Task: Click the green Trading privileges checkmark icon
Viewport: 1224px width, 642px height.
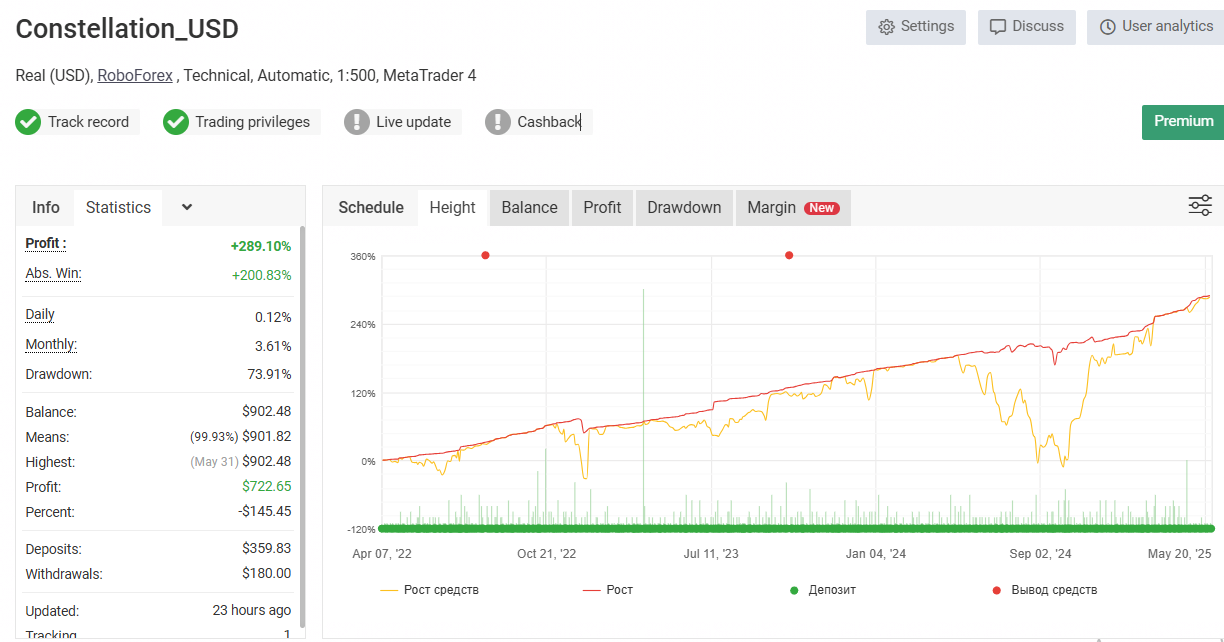Action: click(176, 122)
